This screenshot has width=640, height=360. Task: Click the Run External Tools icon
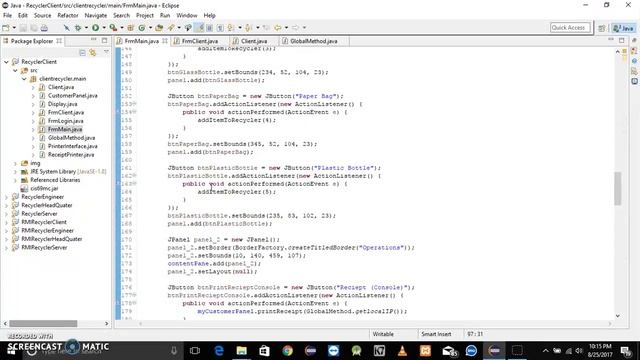click(113, 28)
